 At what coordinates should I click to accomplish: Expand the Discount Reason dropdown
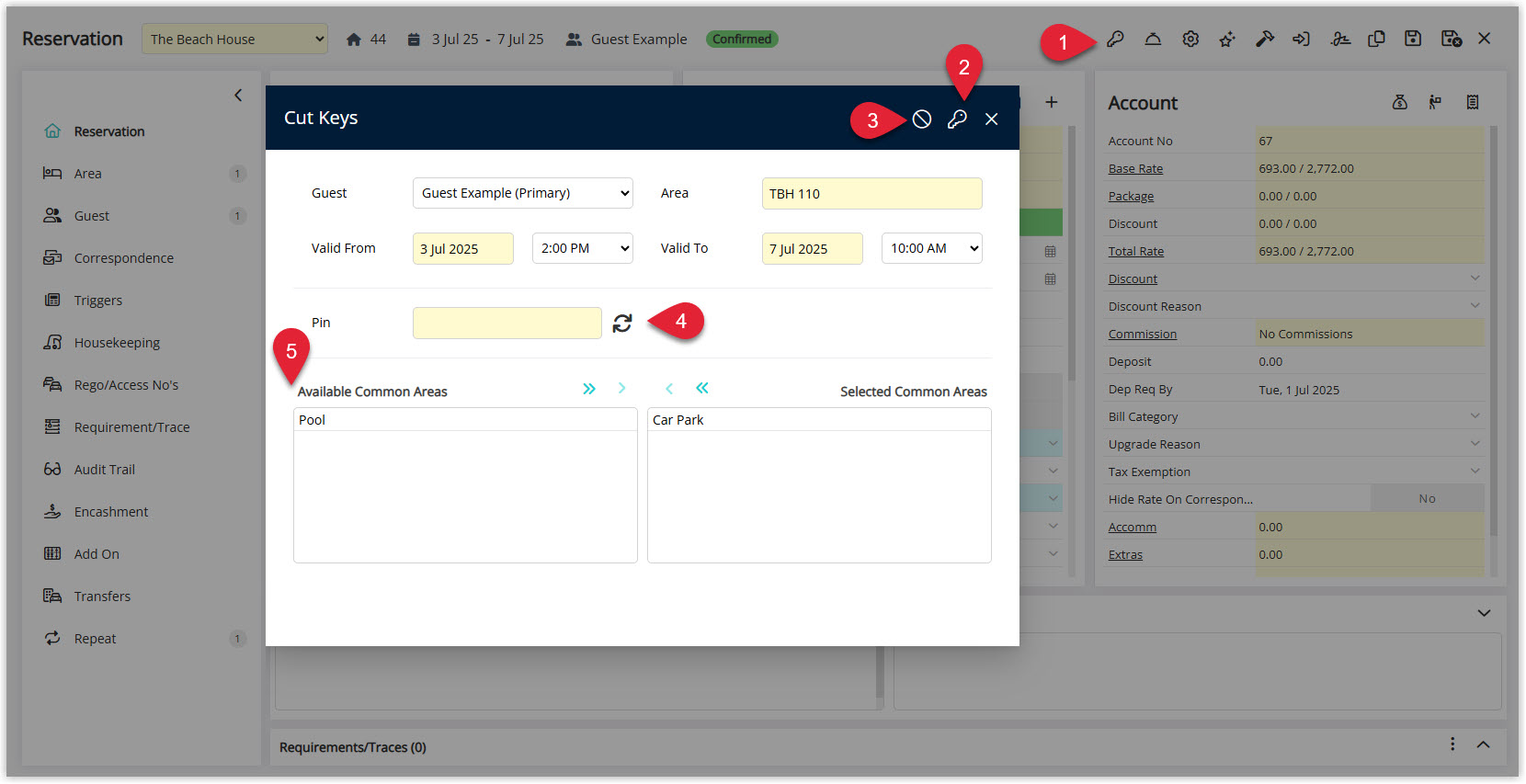1475,306
